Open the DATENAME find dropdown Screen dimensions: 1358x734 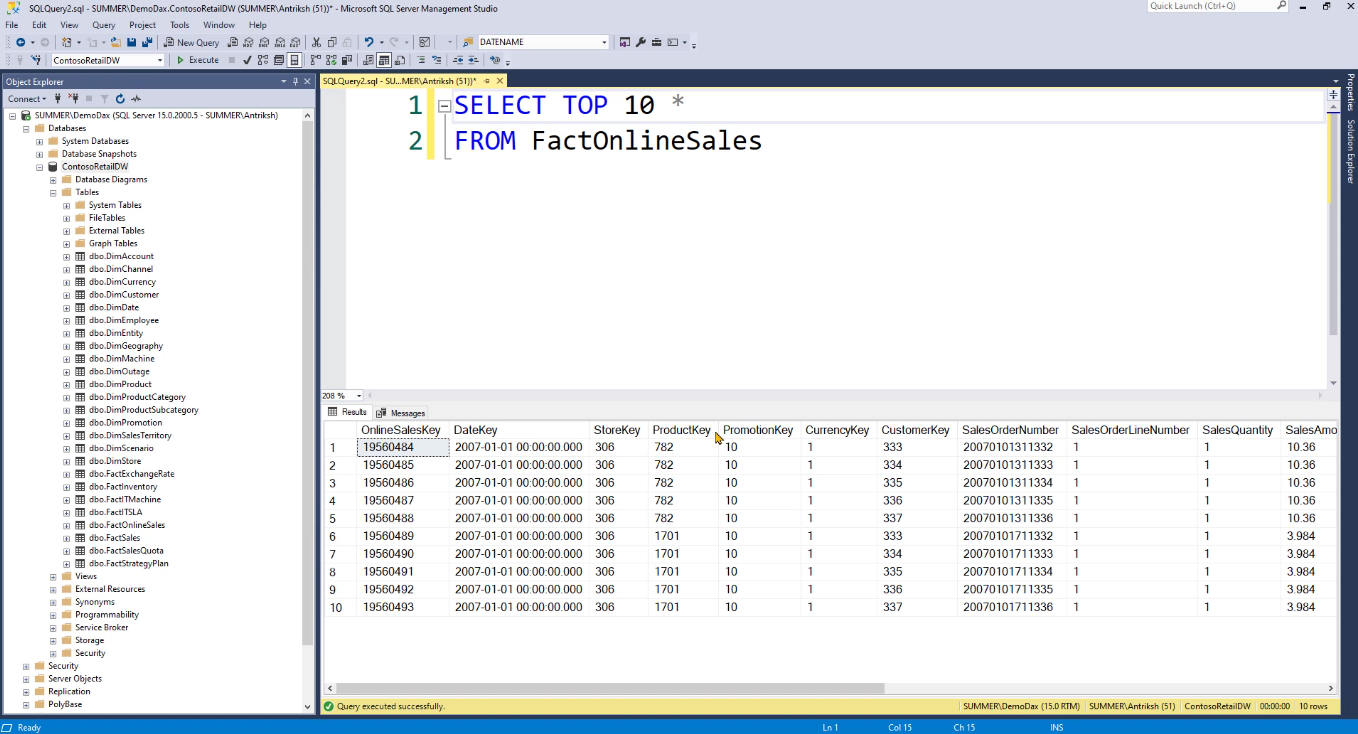click(x=604, y=42)
